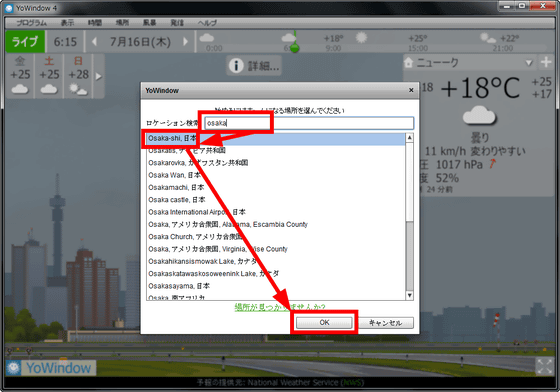Open the 詳細 info details button
The width and height of the screenshot is (560, 392).
coord(254,66)
